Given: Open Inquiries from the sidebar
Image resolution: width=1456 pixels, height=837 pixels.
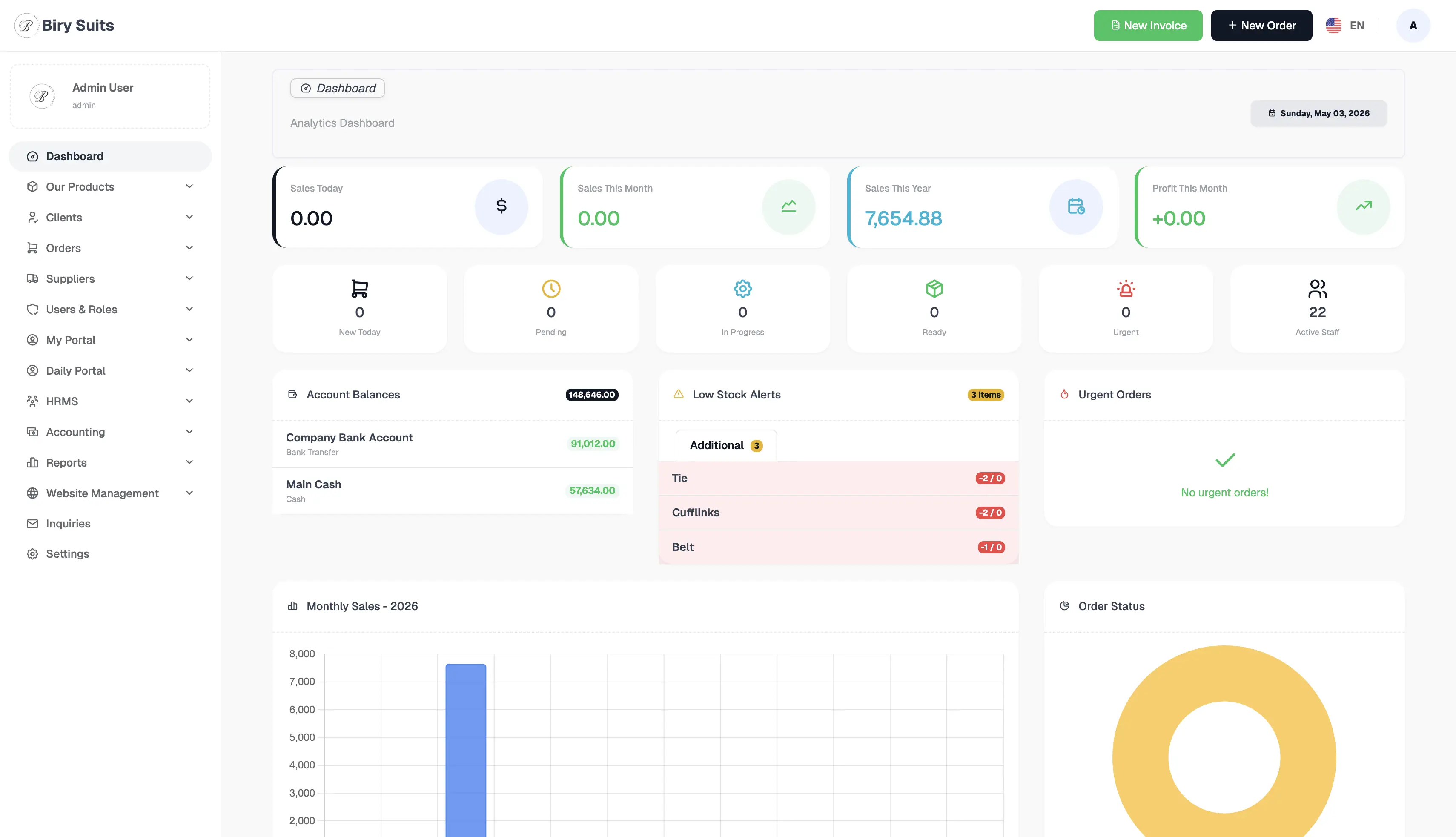Looking at the screenshot, I should click(x=110, y=524).
